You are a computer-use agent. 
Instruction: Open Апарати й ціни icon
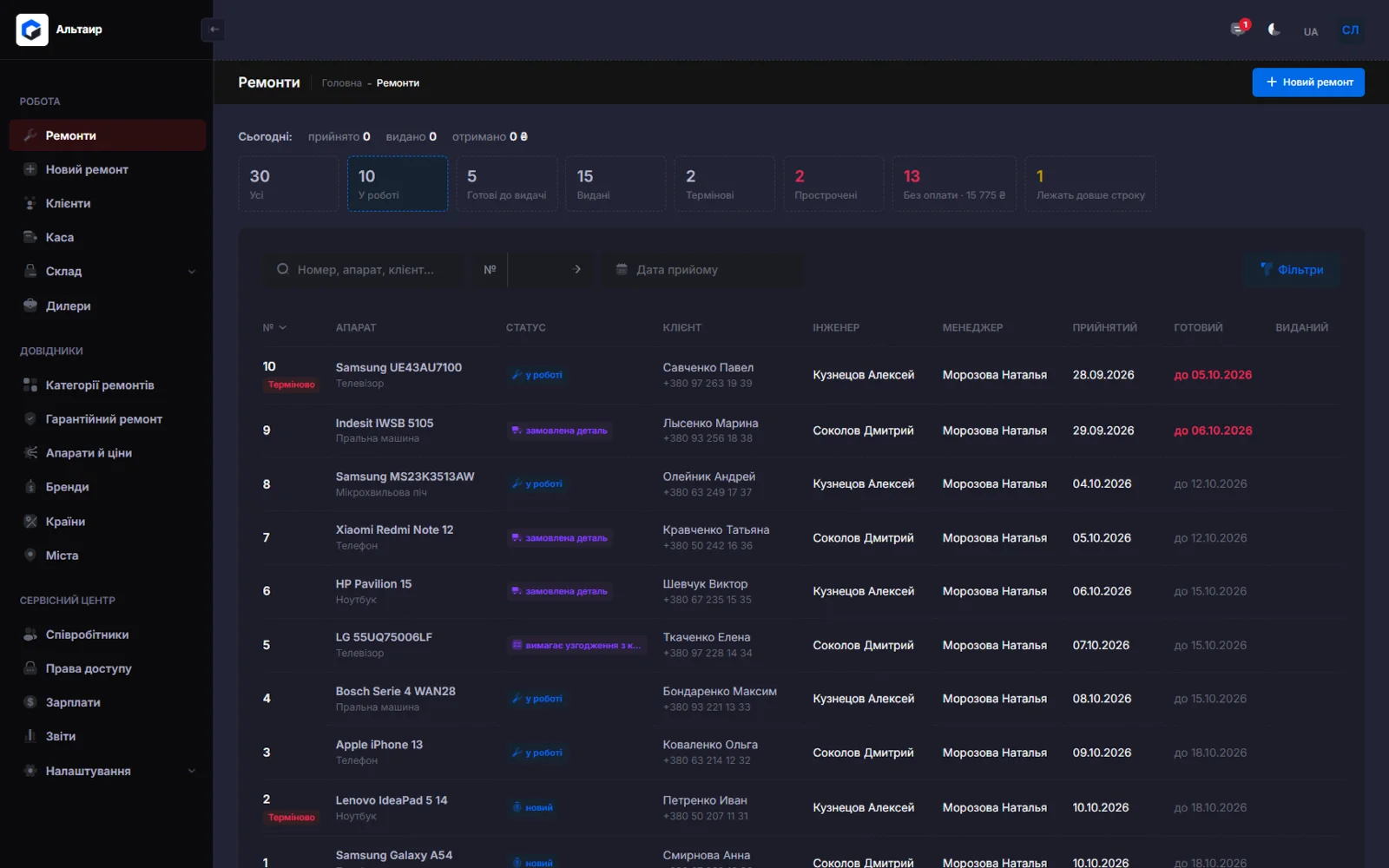point(30,452)
